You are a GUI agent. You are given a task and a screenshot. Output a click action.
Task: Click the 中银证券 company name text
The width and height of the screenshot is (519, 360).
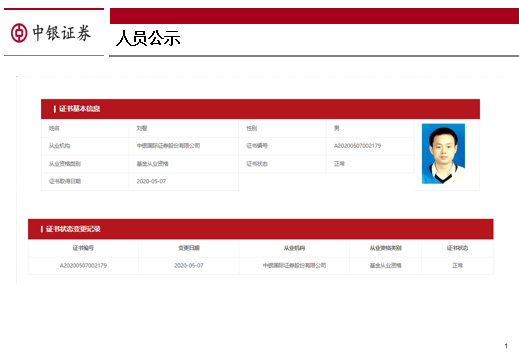tap(61, 33)
